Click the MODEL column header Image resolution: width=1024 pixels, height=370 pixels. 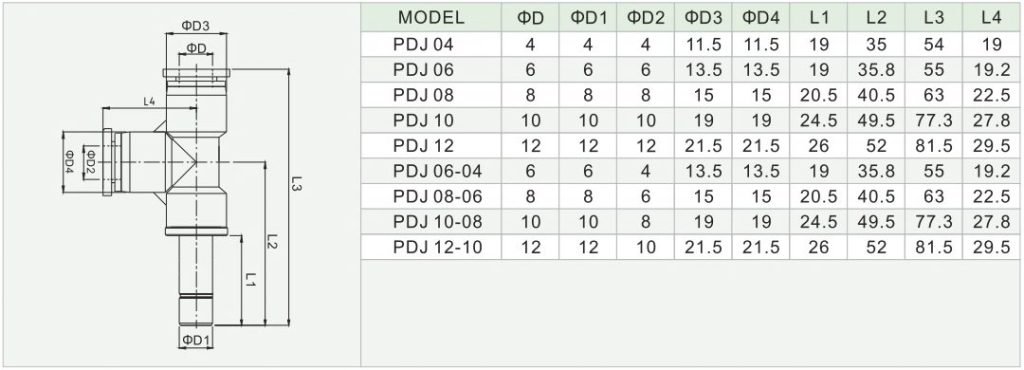click(x=431, y=18)
